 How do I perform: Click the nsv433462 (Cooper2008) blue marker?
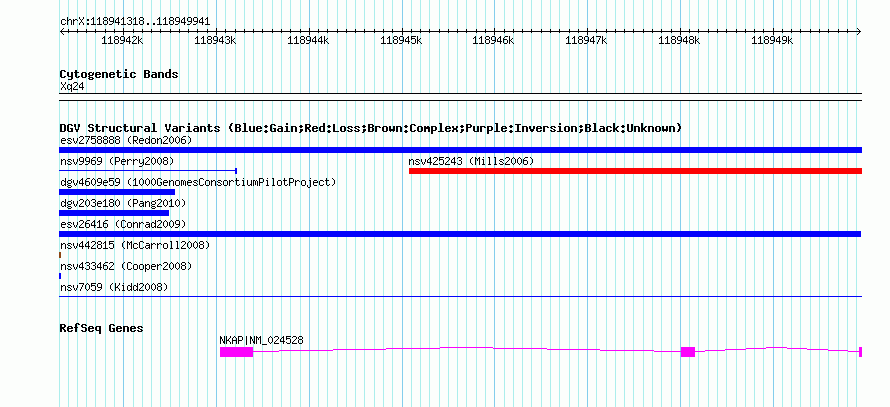(x=60, y=276)
